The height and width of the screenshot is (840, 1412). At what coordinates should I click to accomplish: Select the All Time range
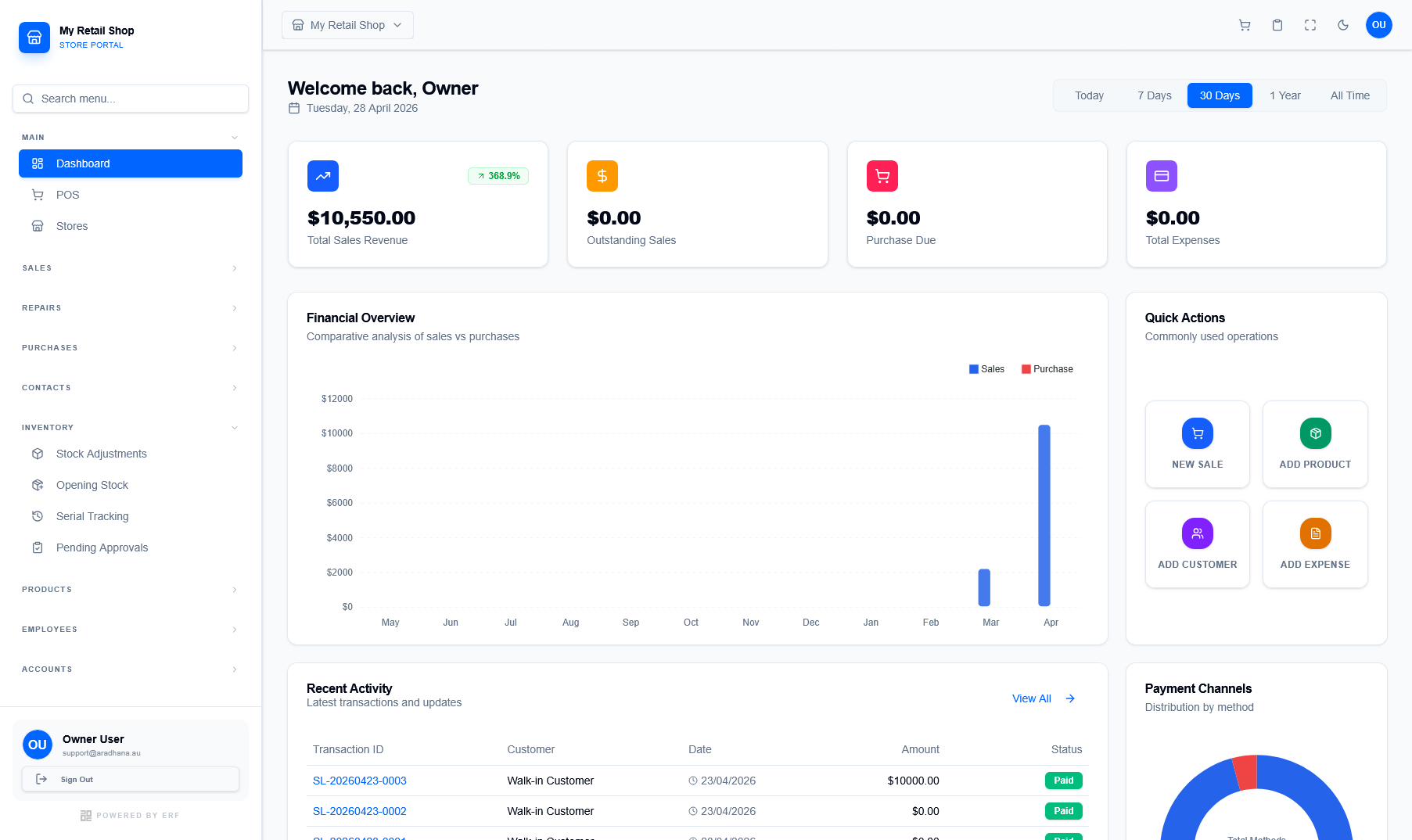coord(1350,95)
